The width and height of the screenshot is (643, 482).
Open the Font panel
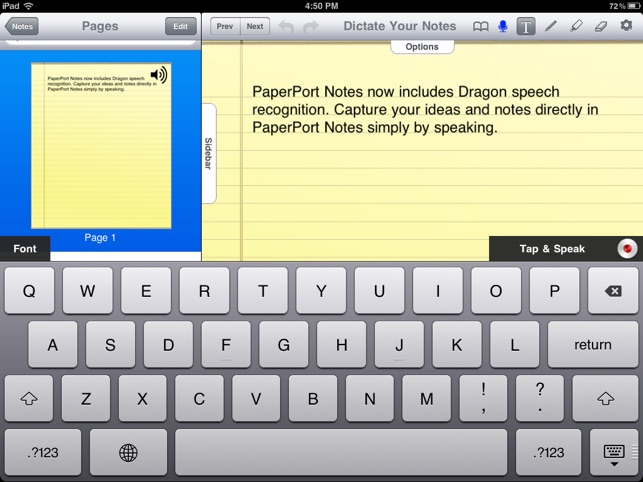pos(25,249)
